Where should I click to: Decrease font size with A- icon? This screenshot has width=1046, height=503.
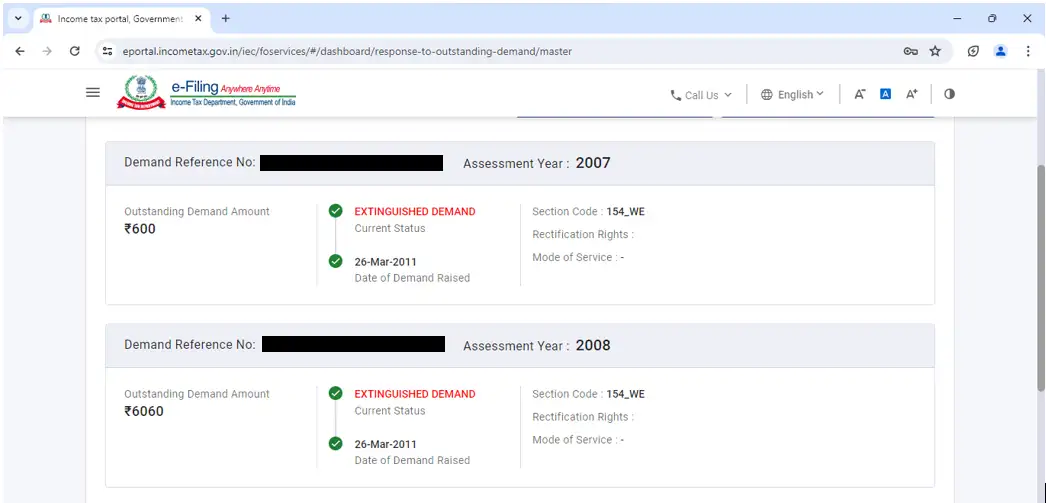[x=859, y=94]
